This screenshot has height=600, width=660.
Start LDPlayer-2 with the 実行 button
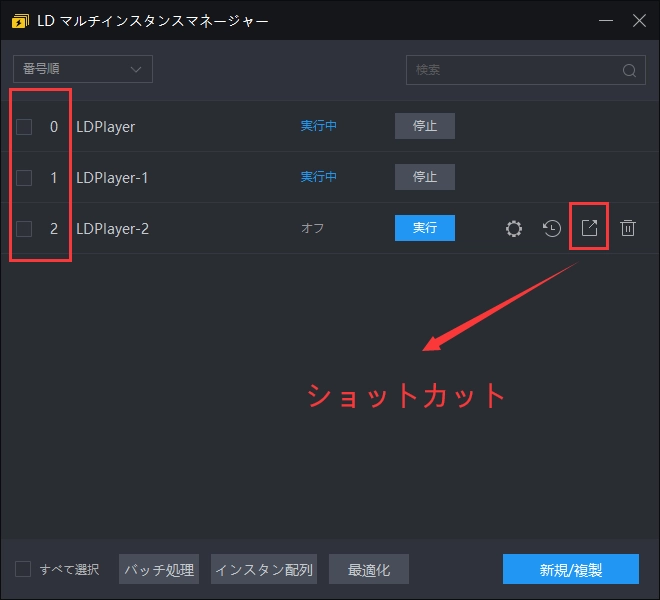pyautogui.click(x=425, y=228)
